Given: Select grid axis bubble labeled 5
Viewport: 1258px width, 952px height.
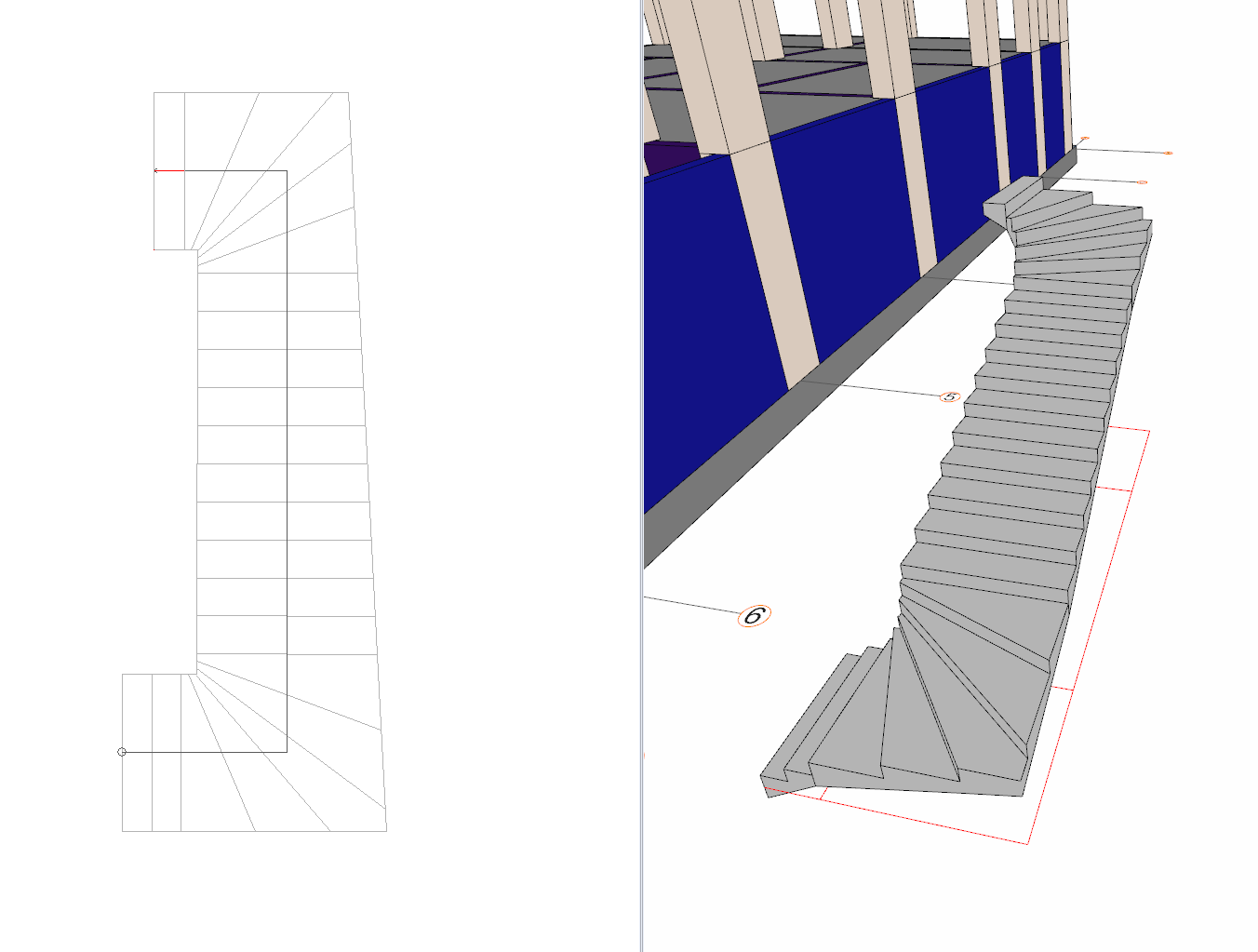Looking at the screenshot, I should pos(949,396).
